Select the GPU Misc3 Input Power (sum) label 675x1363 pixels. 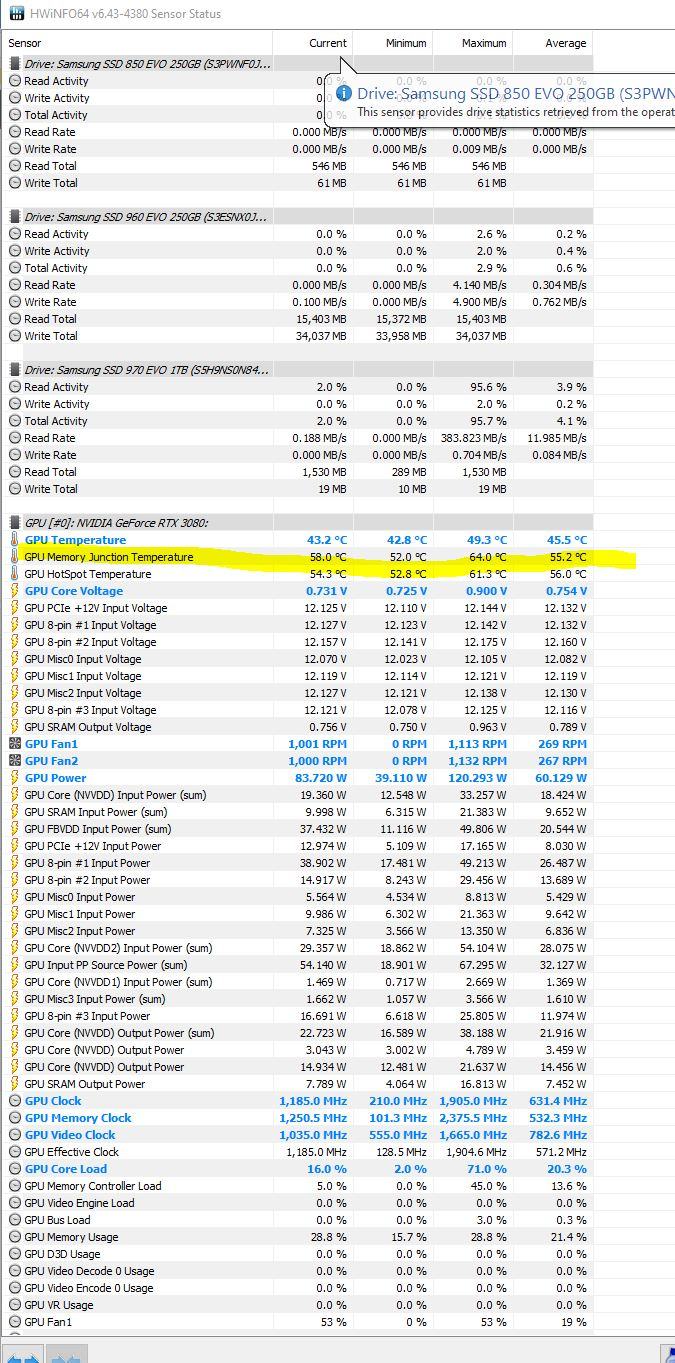click(94, 999)
